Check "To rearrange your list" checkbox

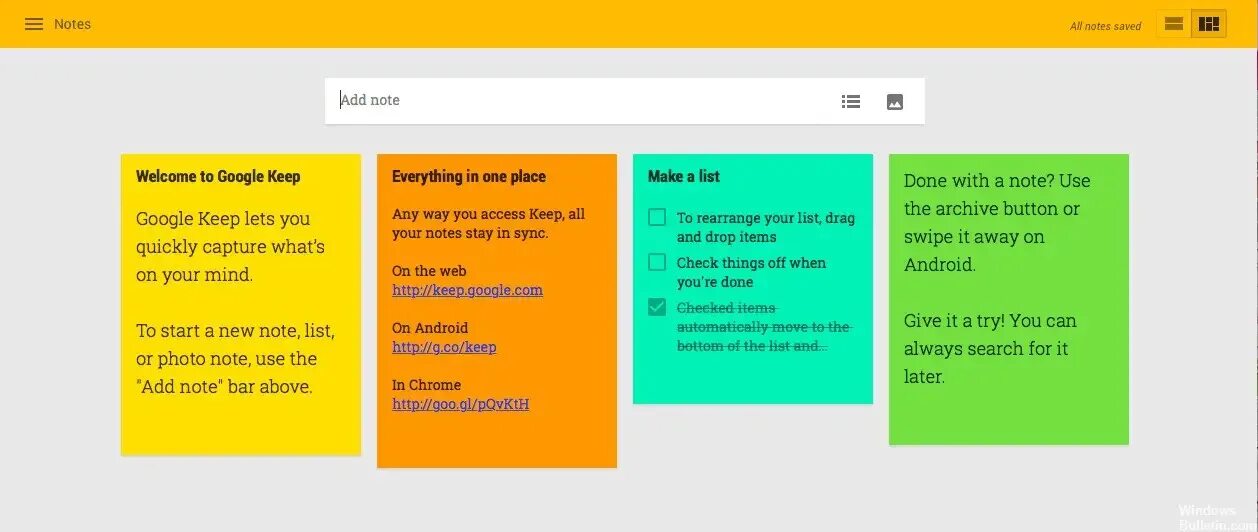pyautogui.click(x=657, y=217)
